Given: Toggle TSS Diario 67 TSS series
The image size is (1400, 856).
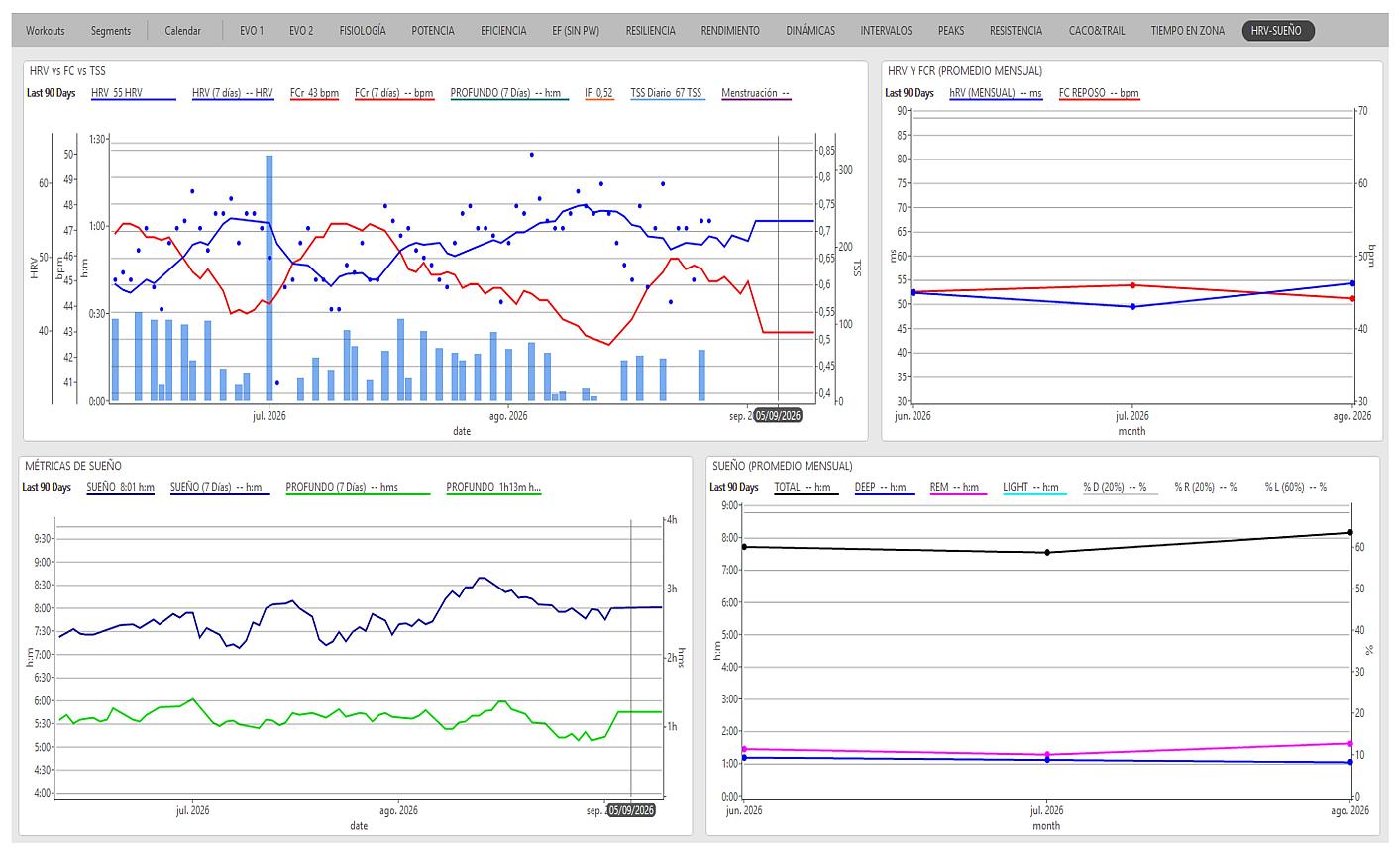Looking at the screenshot, I should [668, 94].
